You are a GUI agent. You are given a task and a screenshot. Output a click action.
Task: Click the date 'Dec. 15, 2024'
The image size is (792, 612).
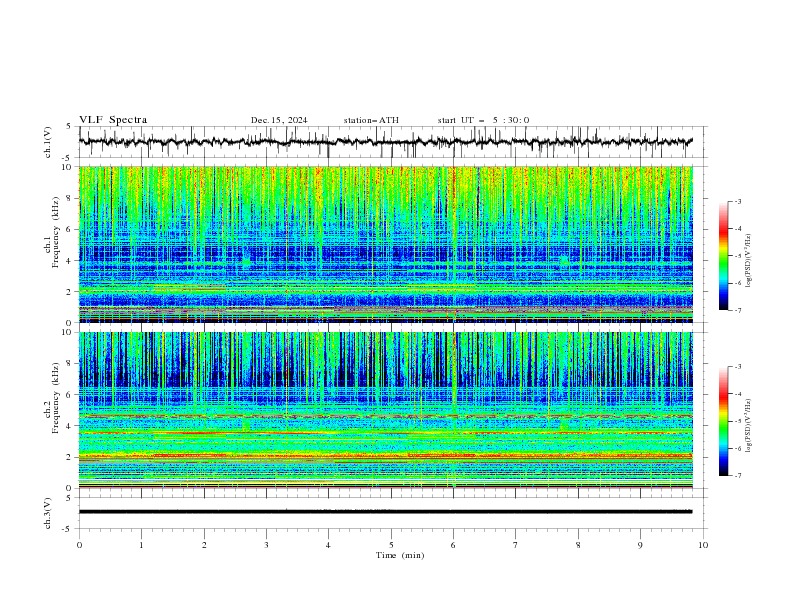click(x=279, y=120)
